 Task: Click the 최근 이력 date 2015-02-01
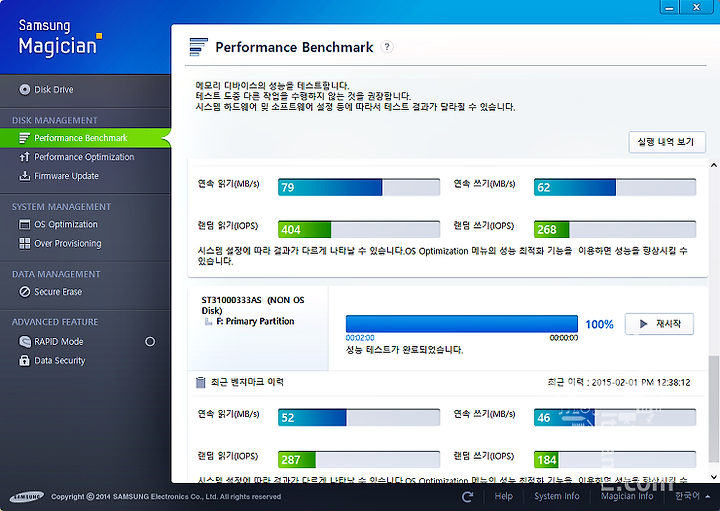pyautogui.click(x=618, y=382)
